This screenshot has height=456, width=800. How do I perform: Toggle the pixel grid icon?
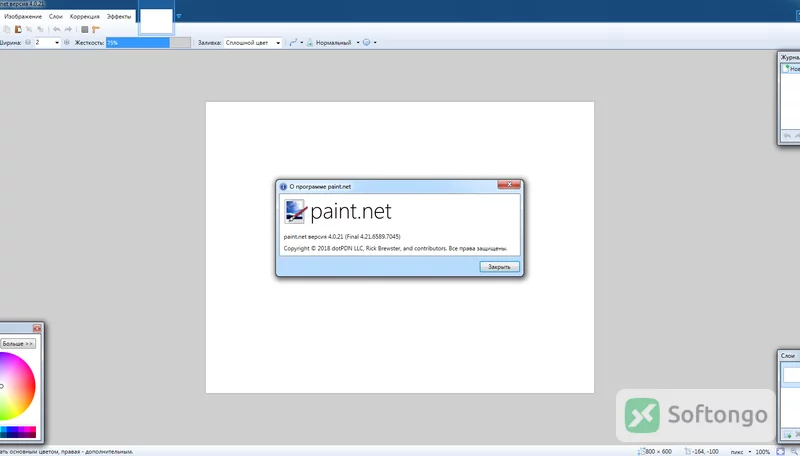[85, 30]
